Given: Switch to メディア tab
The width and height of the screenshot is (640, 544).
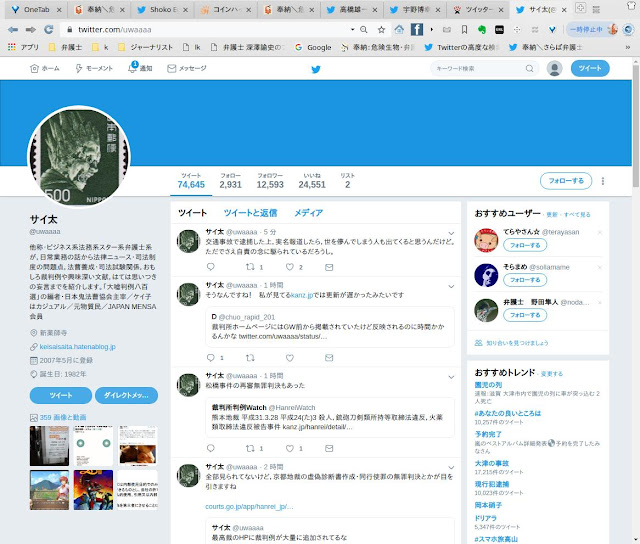Looking at the screenshot, I should click(x=309, y=213).
